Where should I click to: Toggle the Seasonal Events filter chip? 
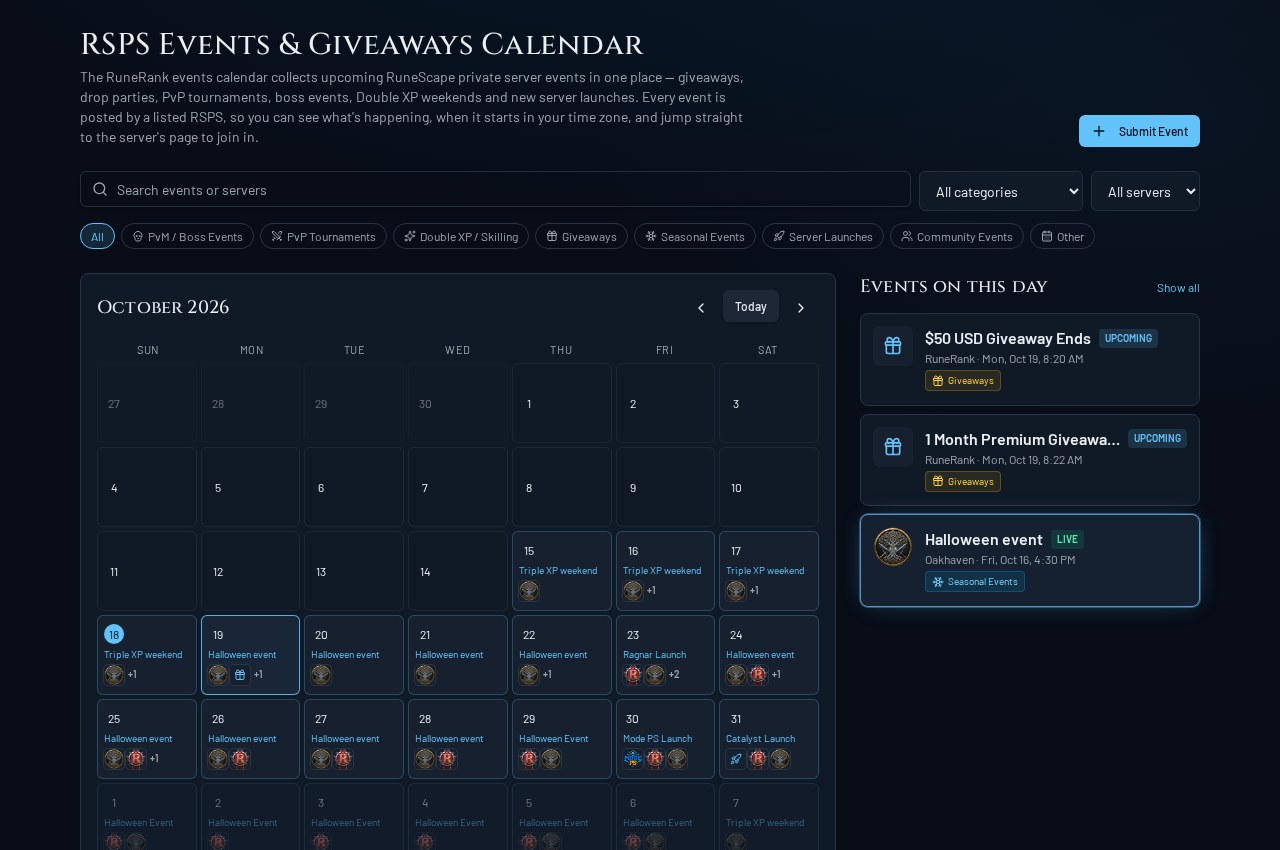pyautogui.click(x=695, y=236)
